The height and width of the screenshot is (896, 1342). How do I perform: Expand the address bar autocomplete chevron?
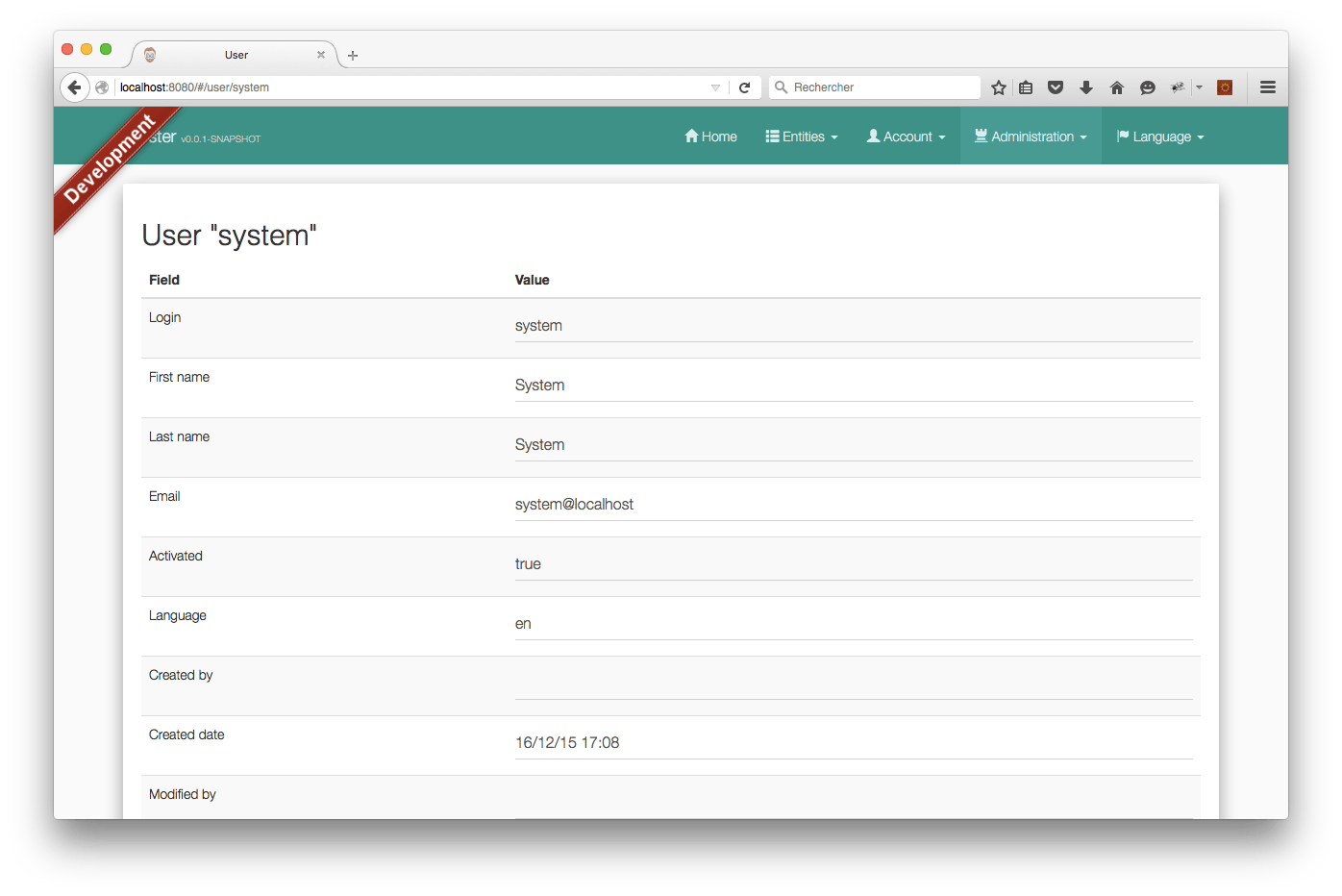715,87
